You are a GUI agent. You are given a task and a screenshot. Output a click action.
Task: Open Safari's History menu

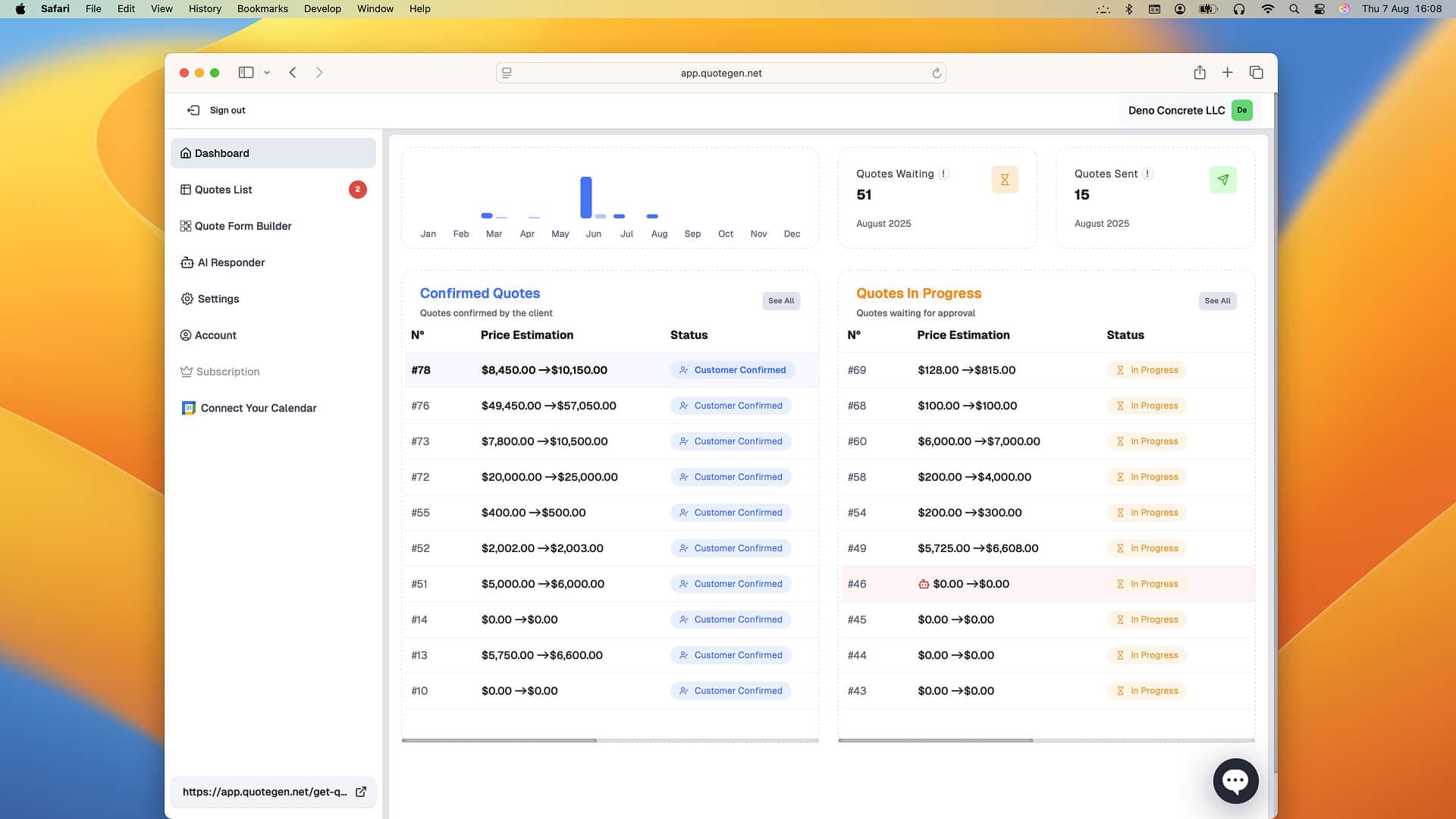(205, 9)
